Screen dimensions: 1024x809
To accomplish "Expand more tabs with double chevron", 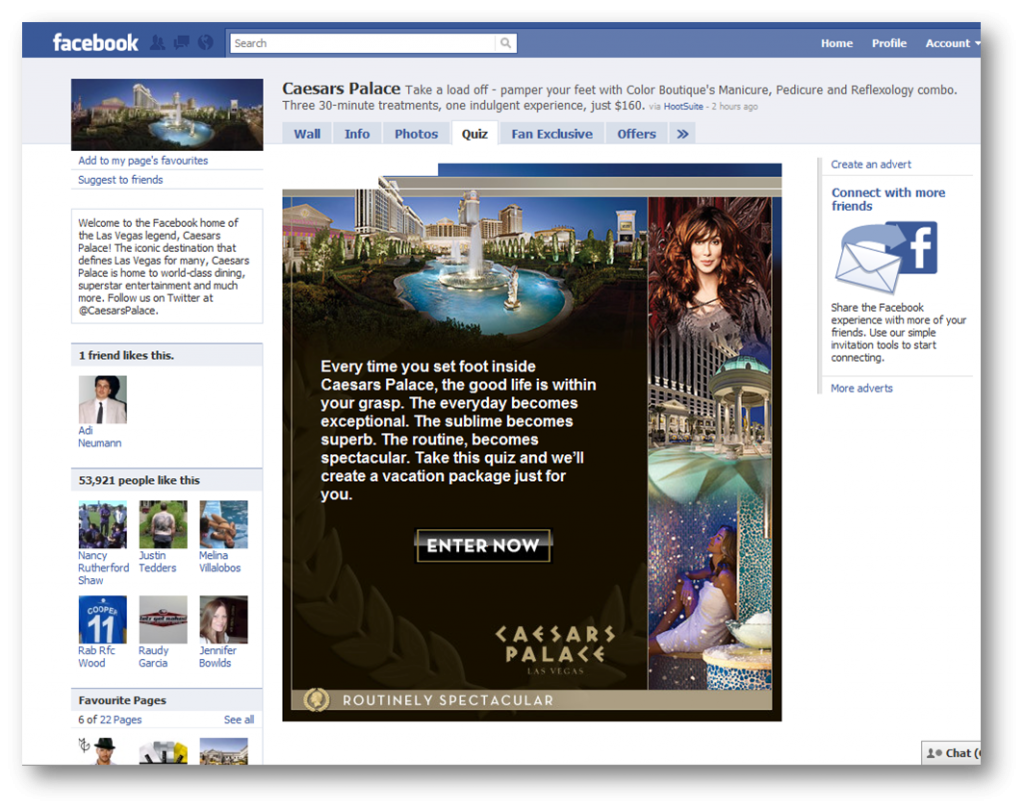I will point(682,134).
